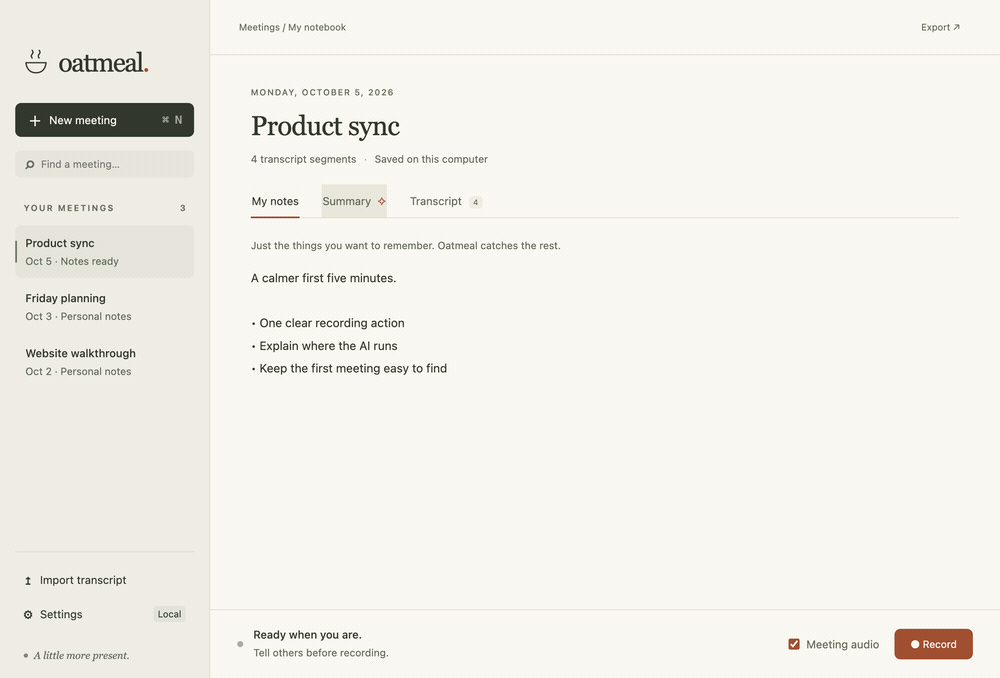Click Export in the top right
1000x678 pixels.
pos(940,27)
